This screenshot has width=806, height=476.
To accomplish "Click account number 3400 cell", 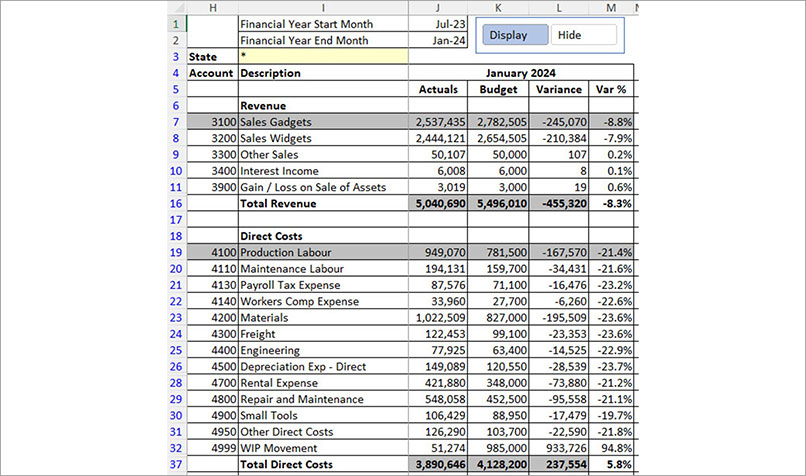I will [213, 171].
